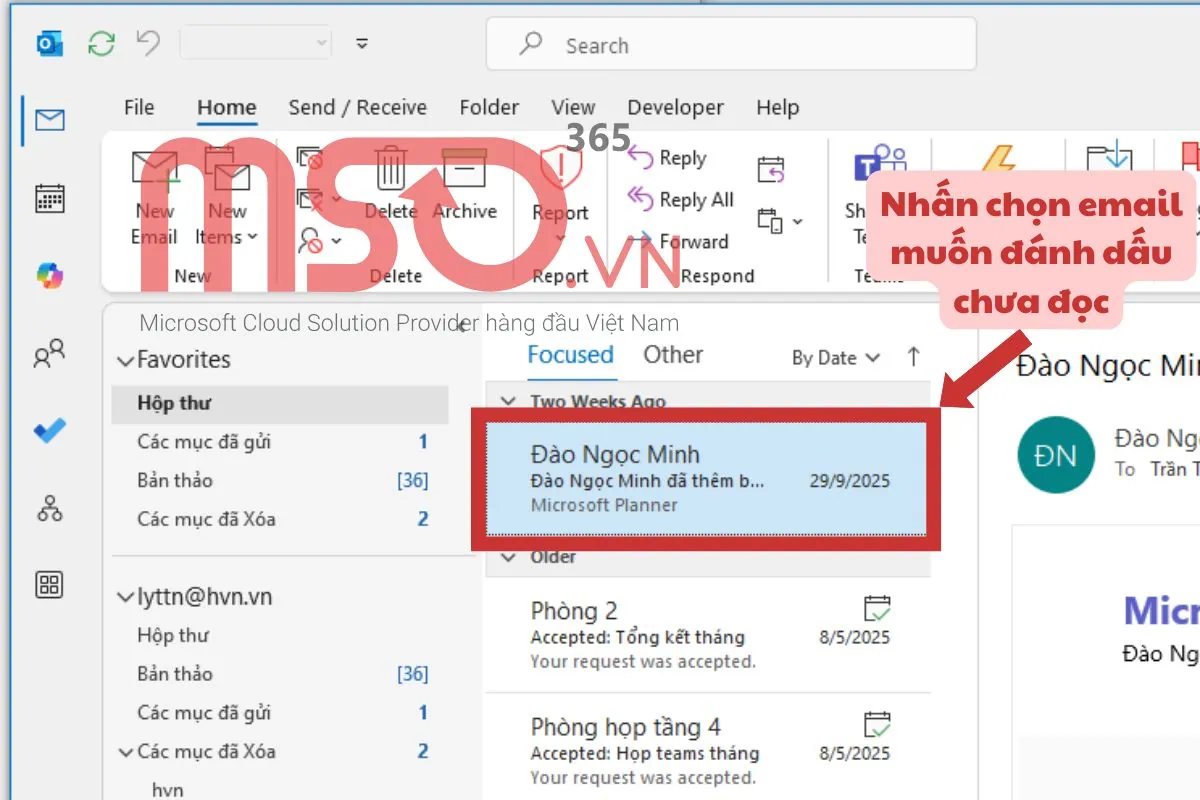Click the Delete trash can icon
Image resolution: width=1200 pixels, height=800 pixels.
390,169
